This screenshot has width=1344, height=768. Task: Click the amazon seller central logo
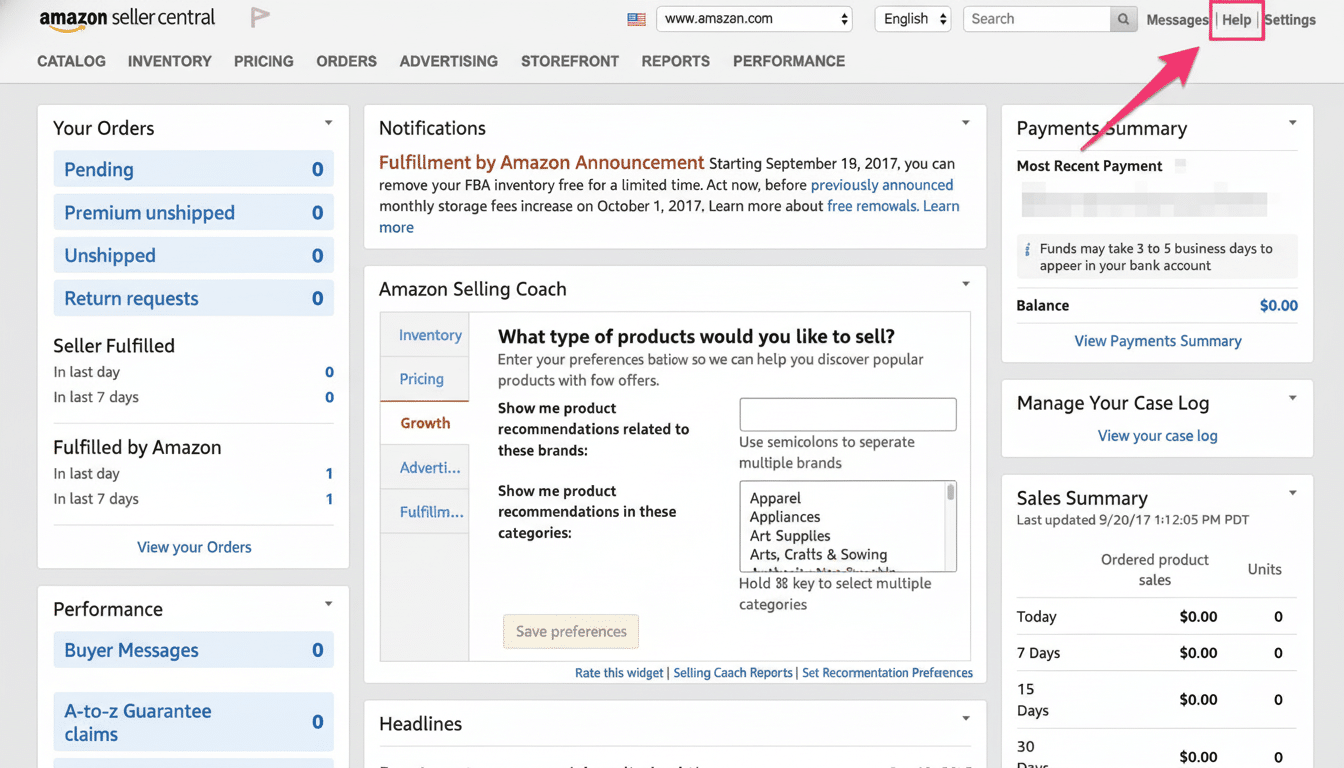click(126, 17)
